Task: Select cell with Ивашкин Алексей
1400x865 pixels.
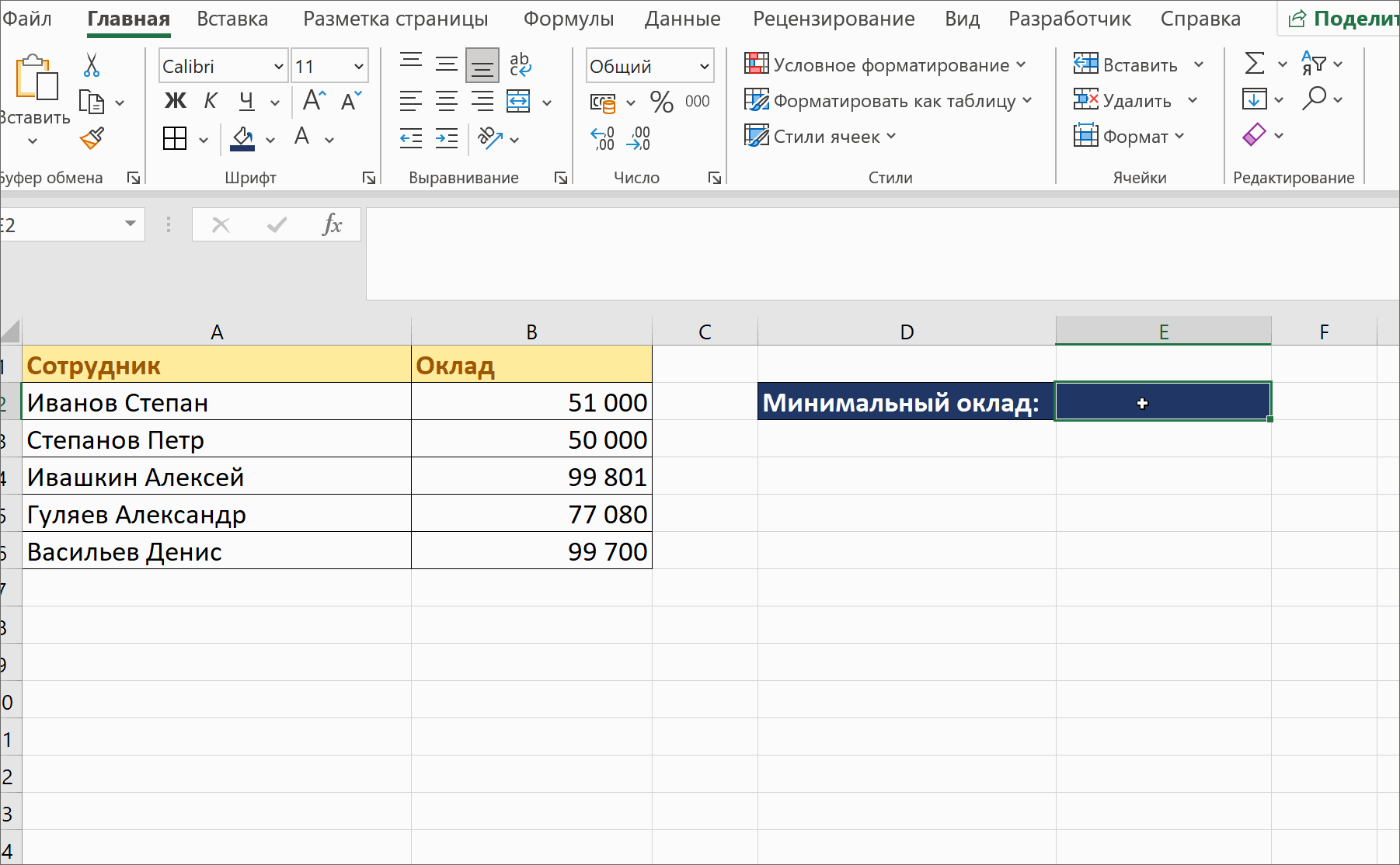Action: [217, 477]
